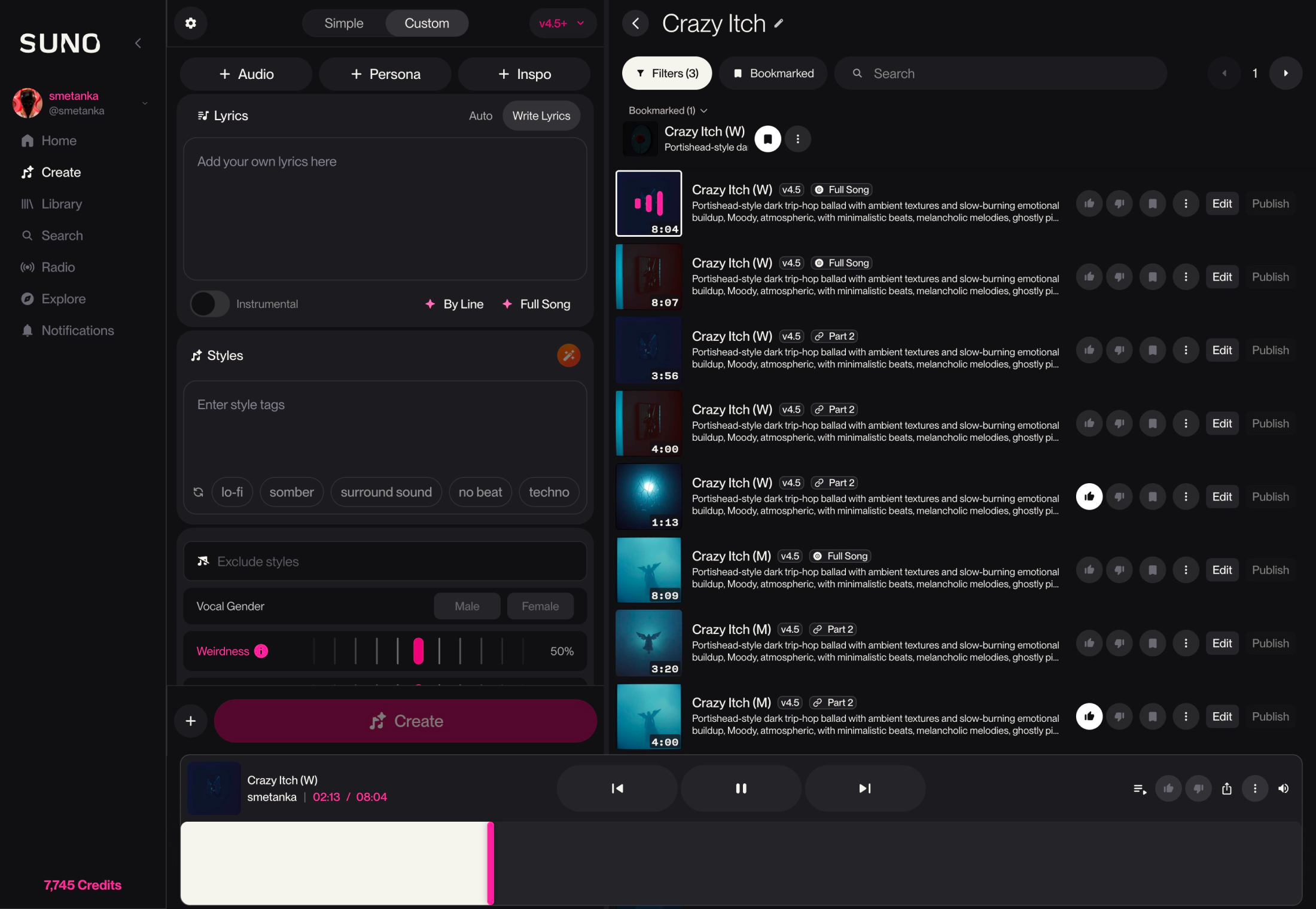Expand the smetanka account menu

tap(144, 103)
